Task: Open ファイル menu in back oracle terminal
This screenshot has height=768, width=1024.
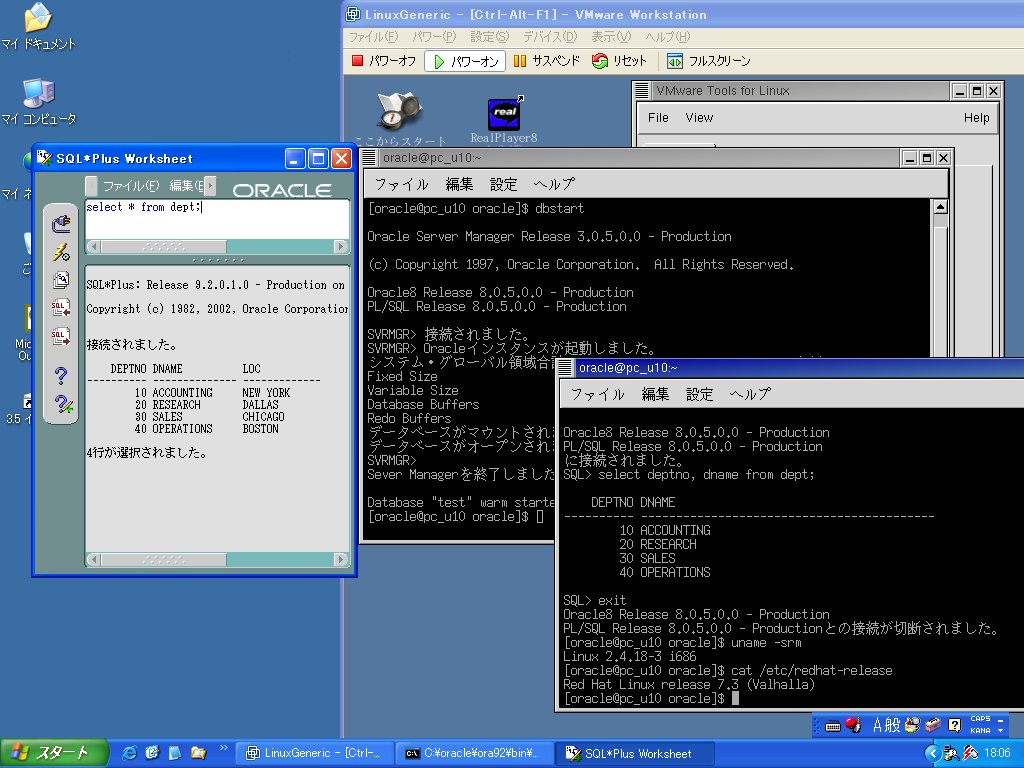Action: pyautogui.click(x=401, y=185)
